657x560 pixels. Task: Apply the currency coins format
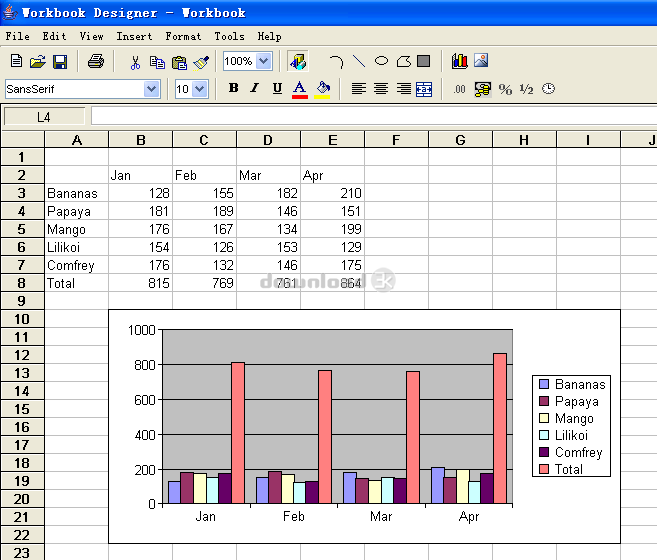coord(483,89)
